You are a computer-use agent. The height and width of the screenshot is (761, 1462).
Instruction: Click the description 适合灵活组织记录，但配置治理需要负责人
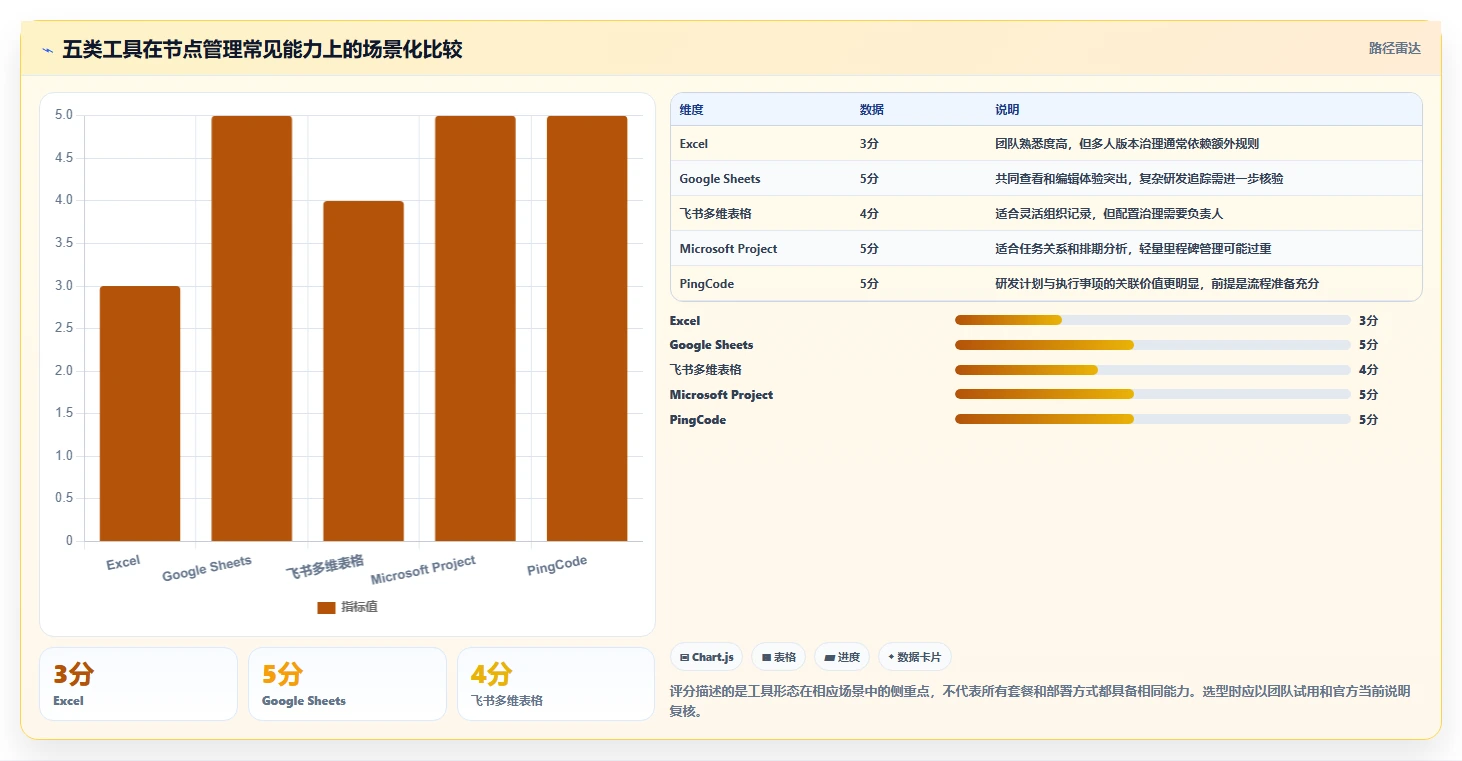(x=1109, y=214)
